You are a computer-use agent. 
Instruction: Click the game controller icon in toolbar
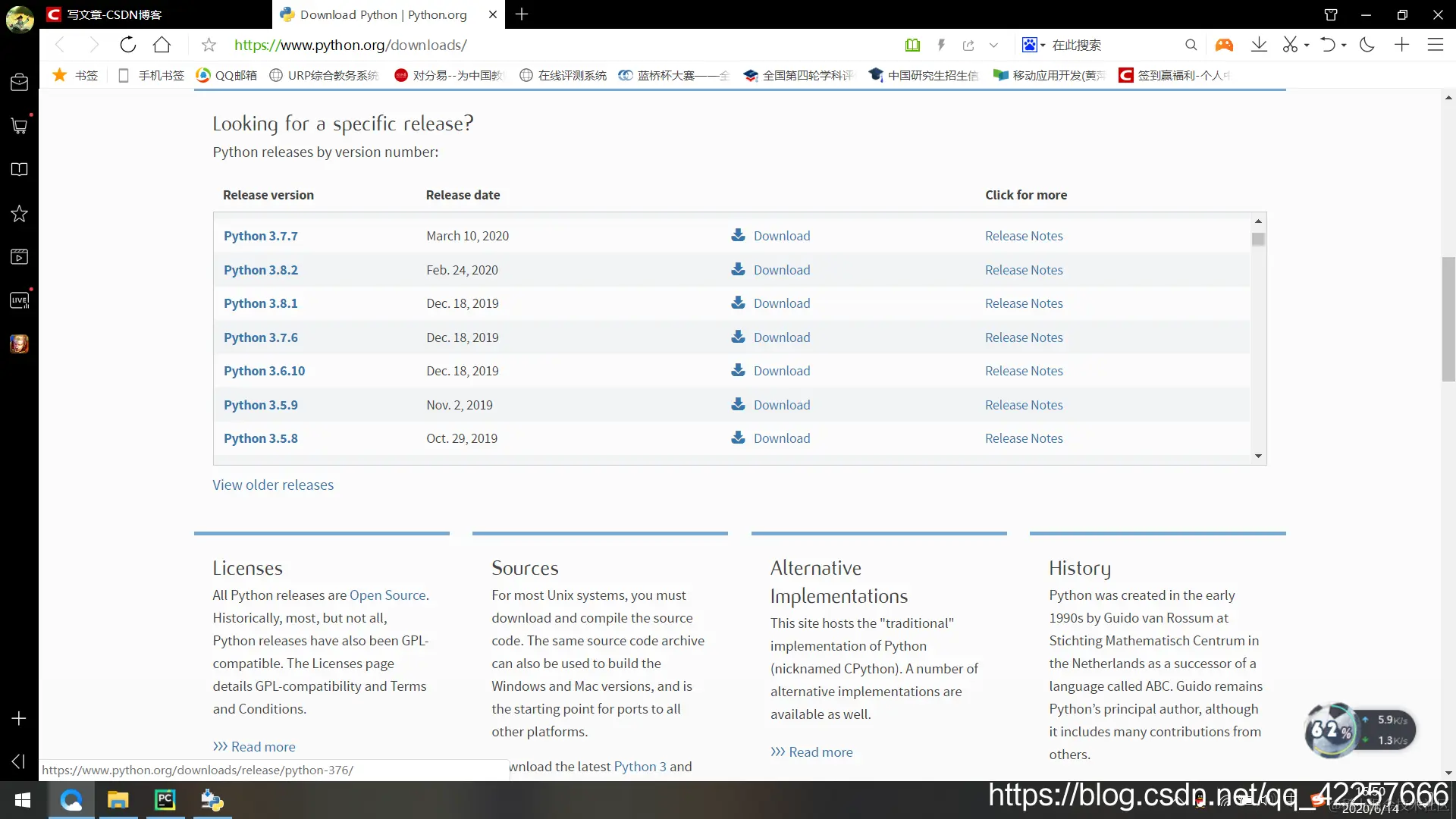pos(1224,45)
